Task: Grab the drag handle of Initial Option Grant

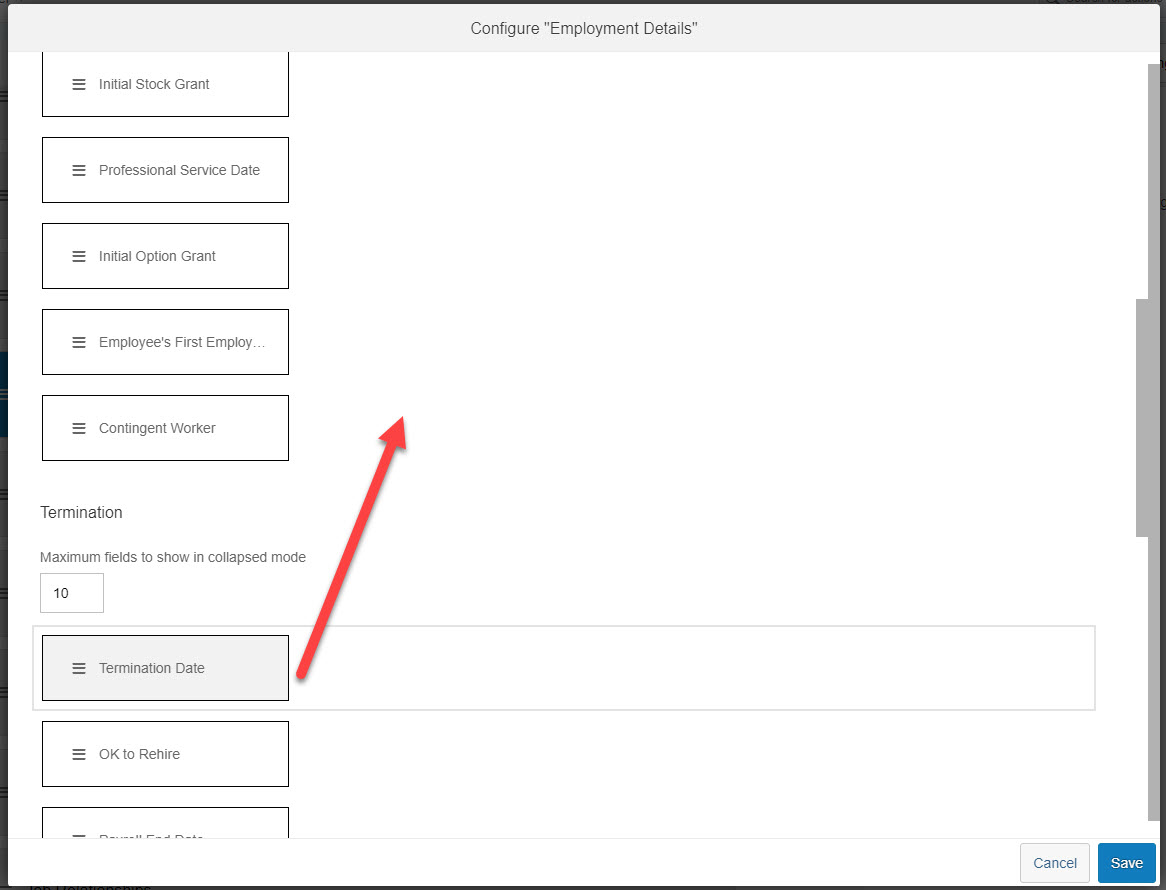Action: tap(79, 257)
